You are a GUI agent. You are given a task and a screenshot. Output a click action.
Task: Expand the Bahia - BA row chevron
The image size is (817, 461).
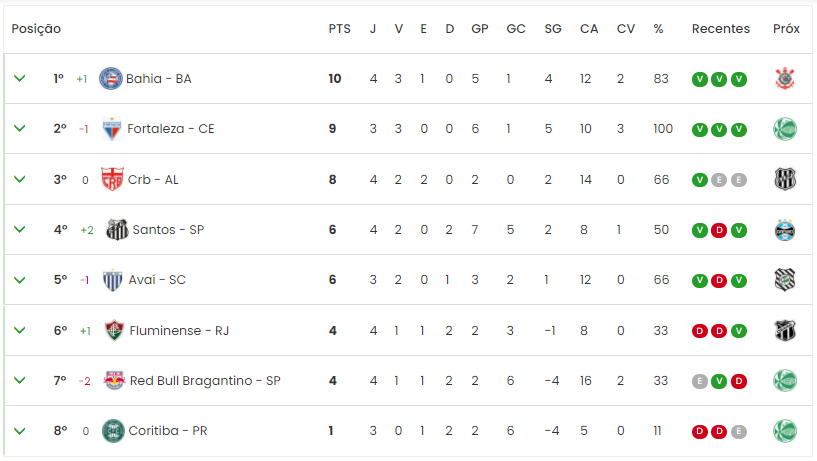(20, 79)
